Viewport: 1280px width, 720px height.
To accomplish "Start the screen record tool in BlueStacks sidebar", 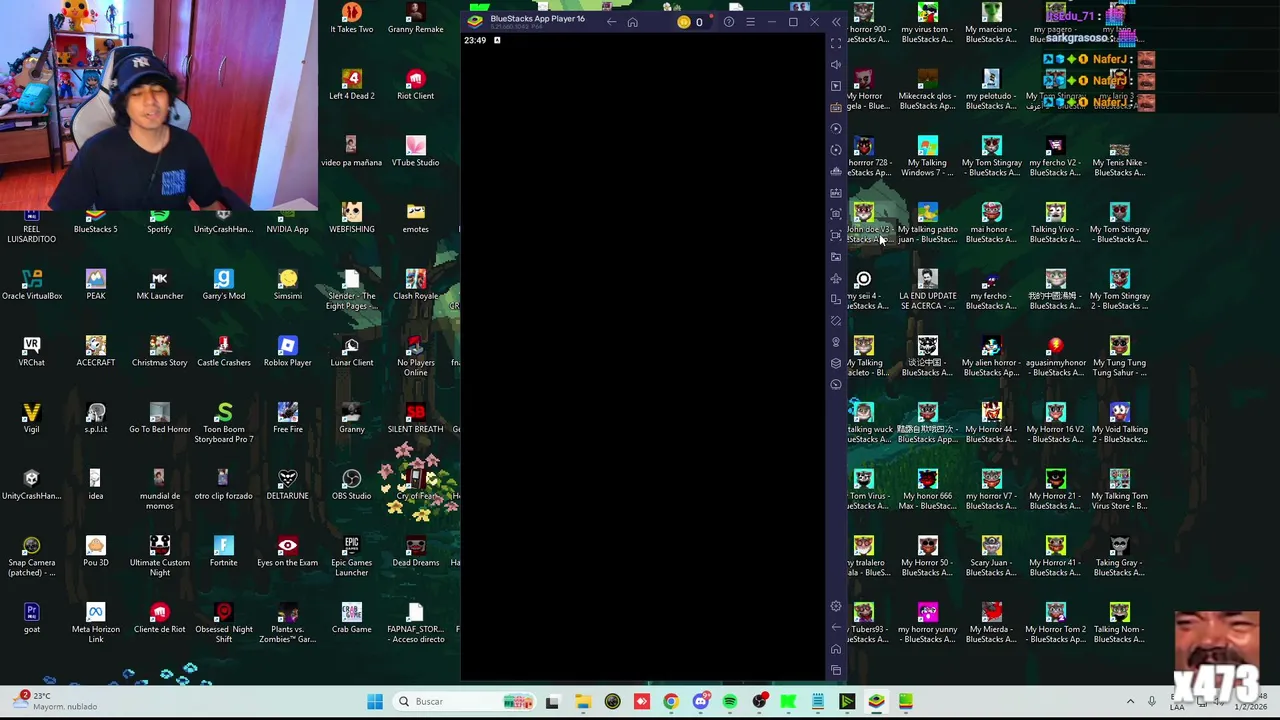I will click(836, 235).
